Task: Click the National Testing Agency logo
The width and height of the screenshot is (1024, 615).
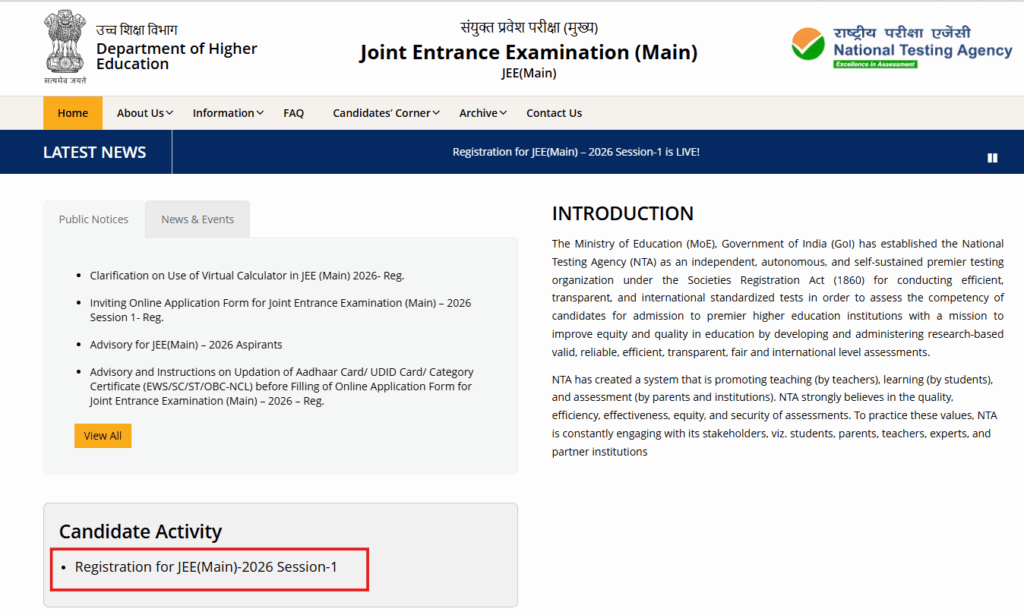Action: (902, 47)
